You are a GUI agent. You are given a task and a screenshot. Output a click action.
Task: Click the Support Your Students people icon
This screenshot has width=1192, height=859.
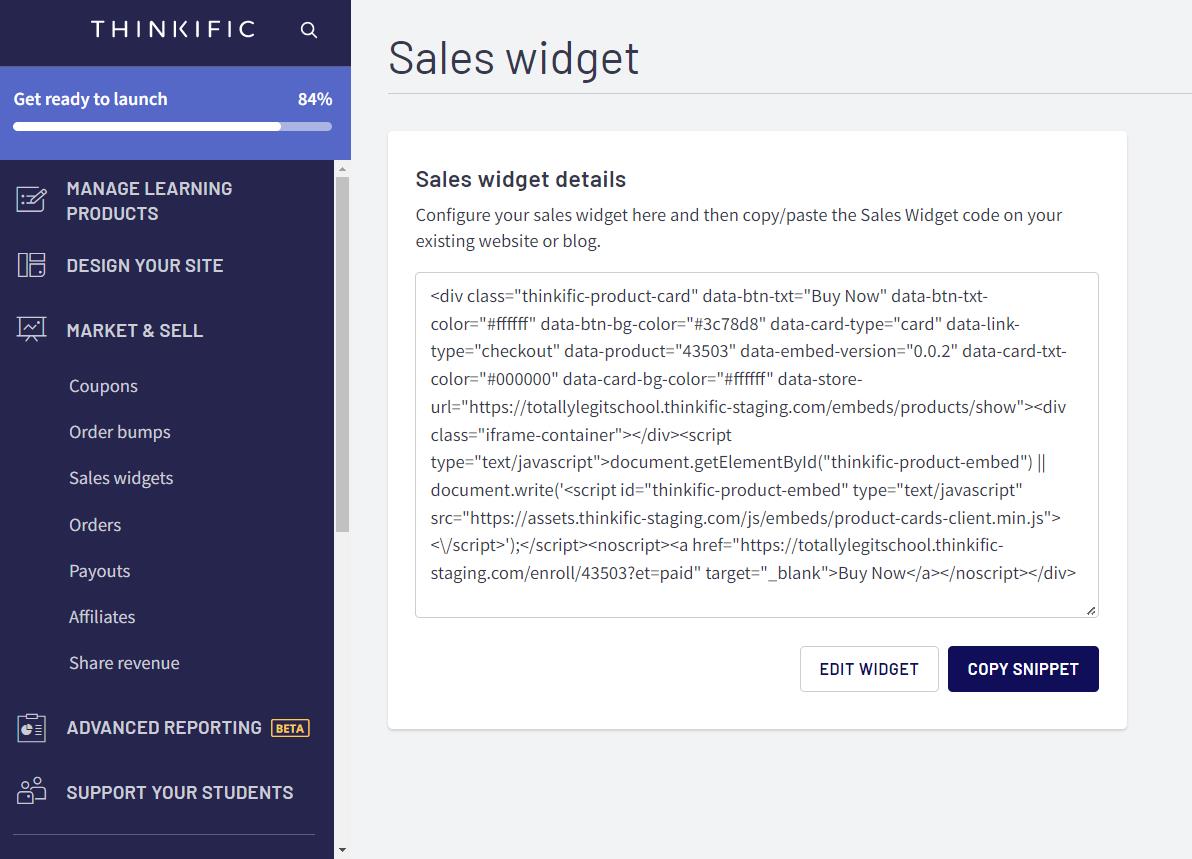coord(31,791)
